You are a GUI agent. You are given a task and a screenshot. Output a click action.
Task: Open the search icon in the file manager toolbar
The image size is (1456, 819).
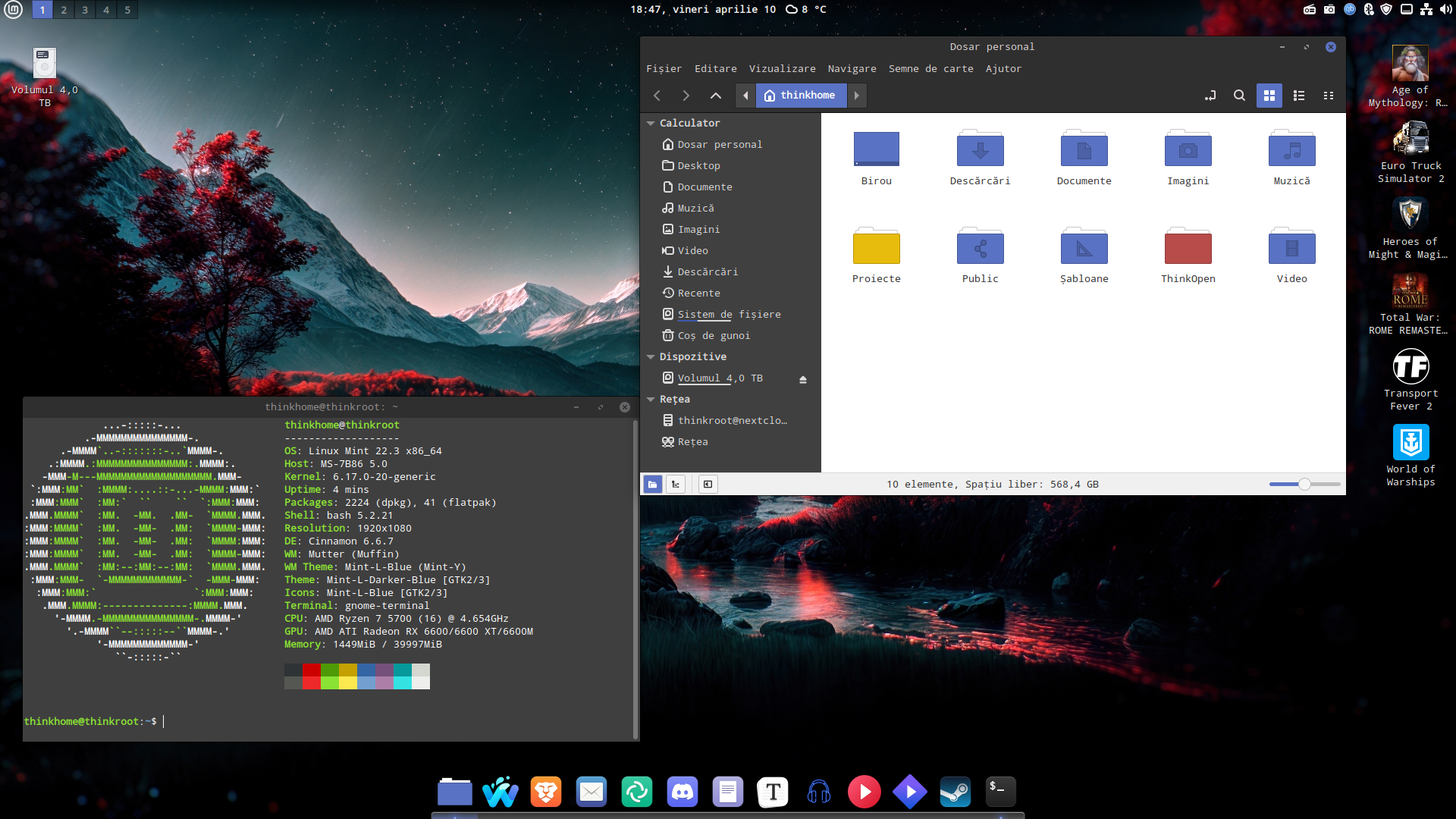tap(1239, 96)
